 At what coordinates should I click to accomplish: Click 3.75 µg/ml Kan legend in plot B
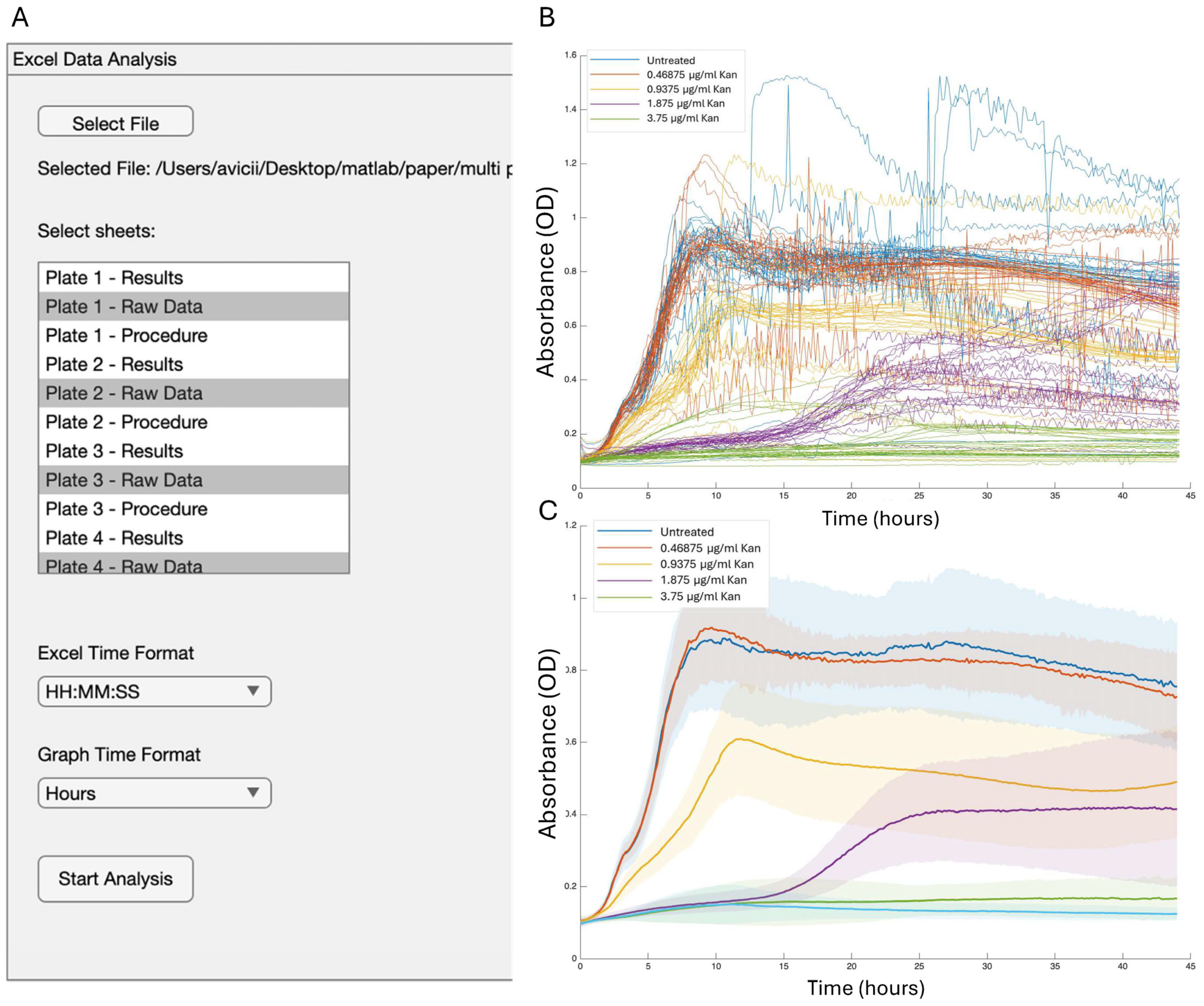coord(682,118)
